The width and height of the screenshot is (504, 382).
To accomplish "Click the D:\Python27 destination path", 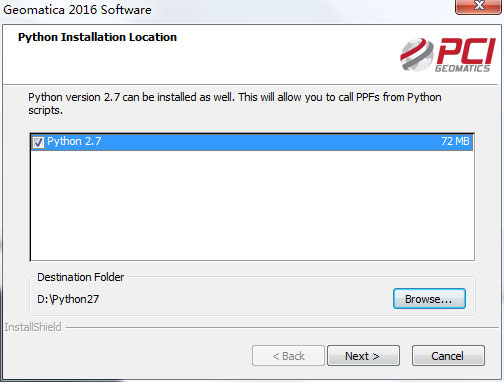I will click(68, 299).
